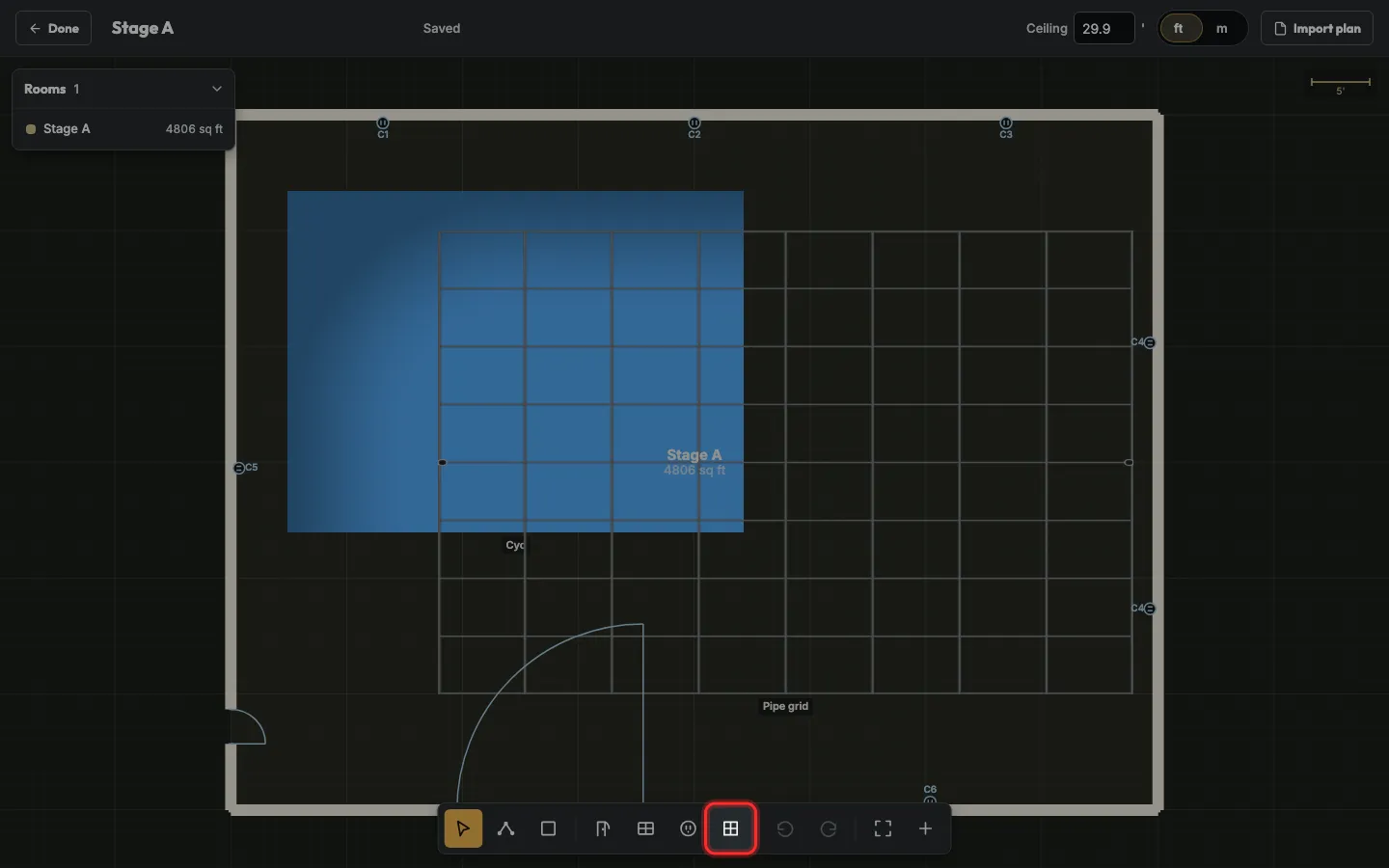This screenshot has height=868, width=1389.
Task: Click the Pipe grid label
Action: [x=785, y=706]
